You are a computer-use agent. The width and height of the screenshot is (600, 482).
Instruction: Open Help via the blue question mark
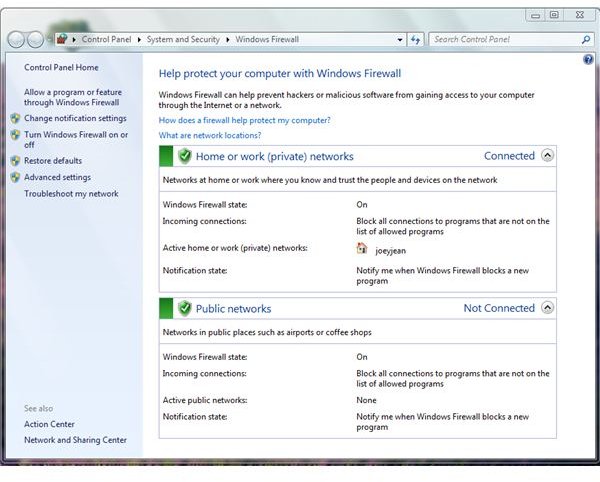pyautogui.click(x=588, y=59)
